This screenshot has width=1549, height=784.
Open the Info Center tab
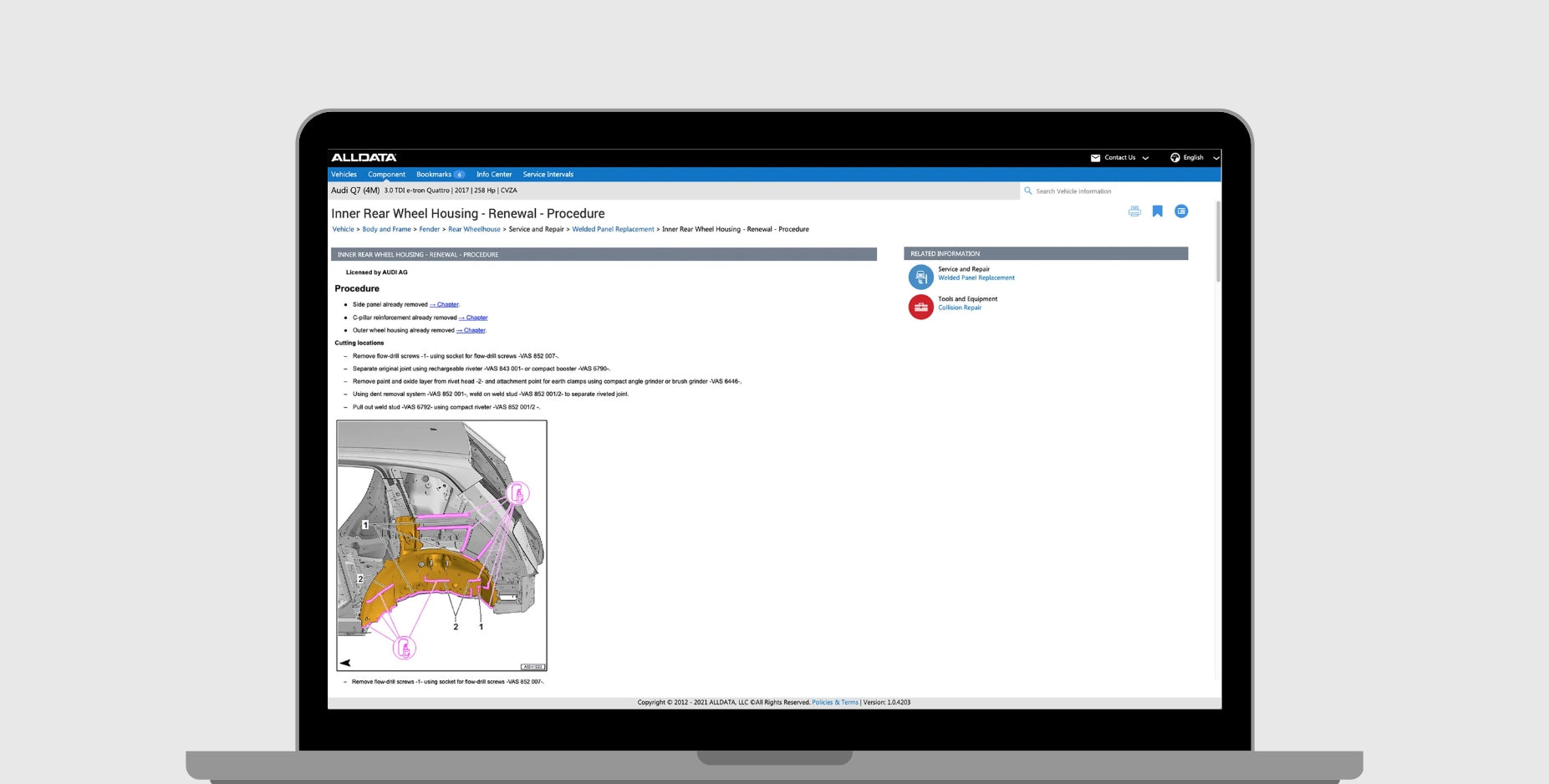(493, 175)
